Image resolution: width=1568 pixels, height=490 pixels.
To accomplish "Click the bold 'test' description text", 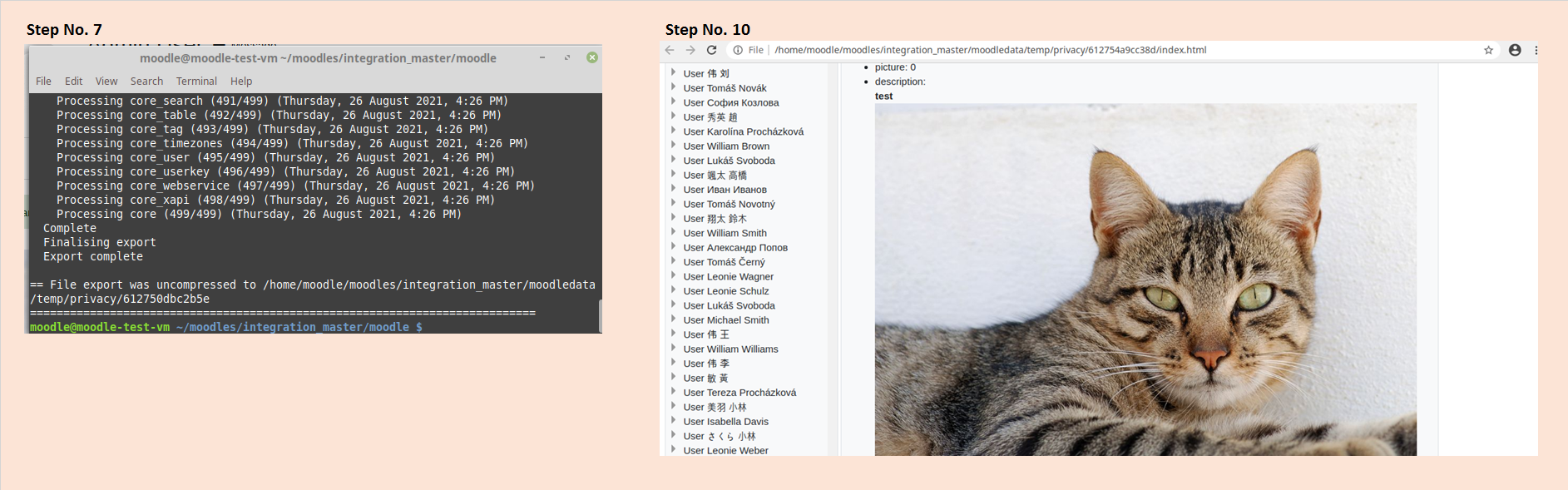I will pyautogui.click(x=883, y=97).
